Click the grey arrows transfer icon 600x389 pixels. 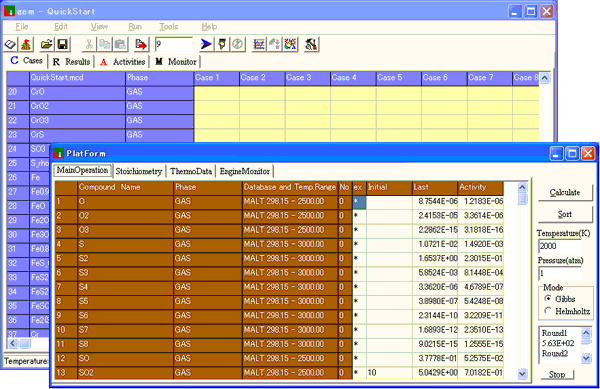[274, 45]
